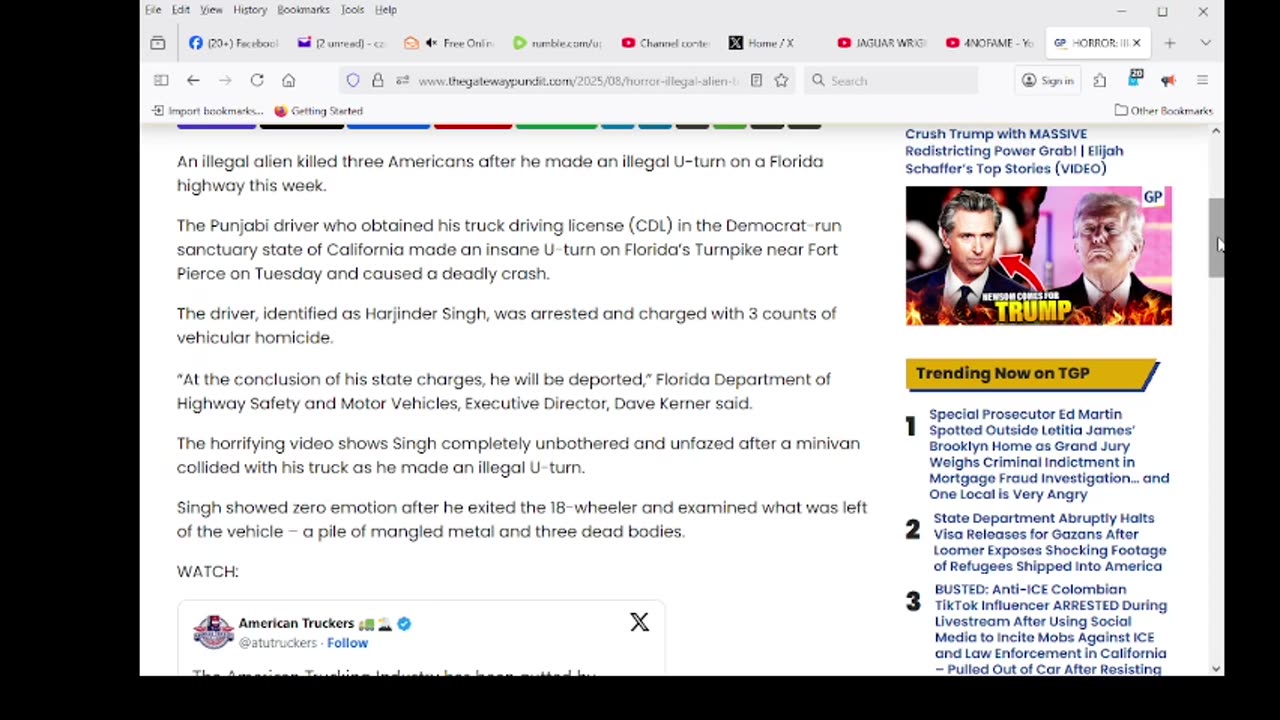This screenshot has height=720, width=1280.
Task: Click the scrollbar up arrow
Action: pyautogui.click(x=1216, y=131)
